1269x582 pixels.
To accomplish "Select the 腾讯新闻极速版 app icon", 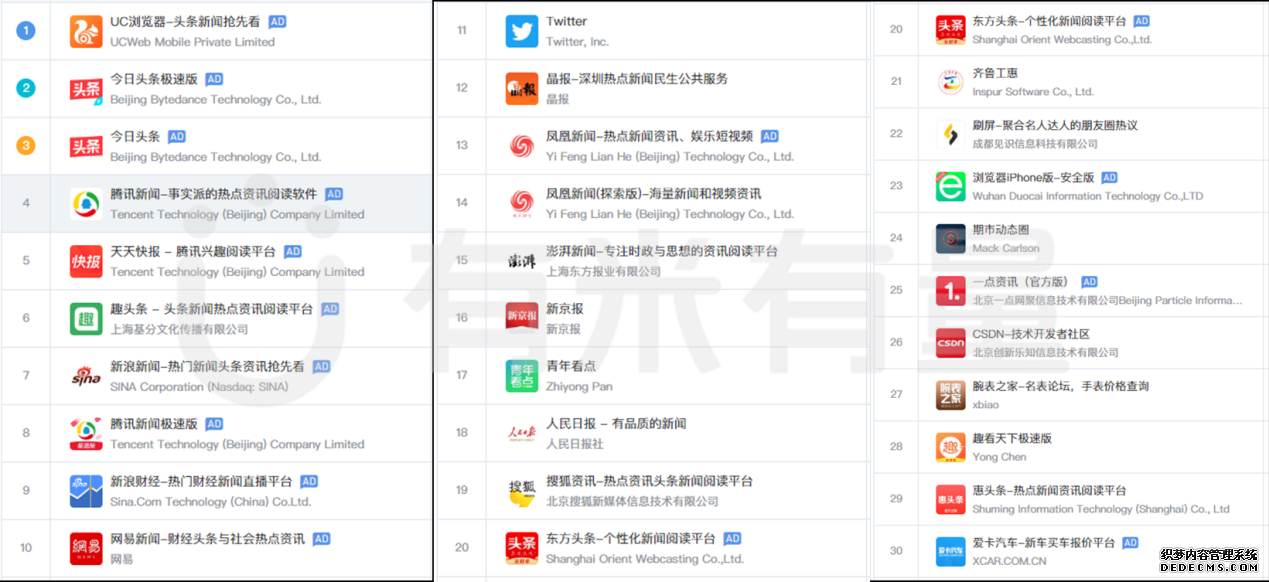I will coord(86,434).
